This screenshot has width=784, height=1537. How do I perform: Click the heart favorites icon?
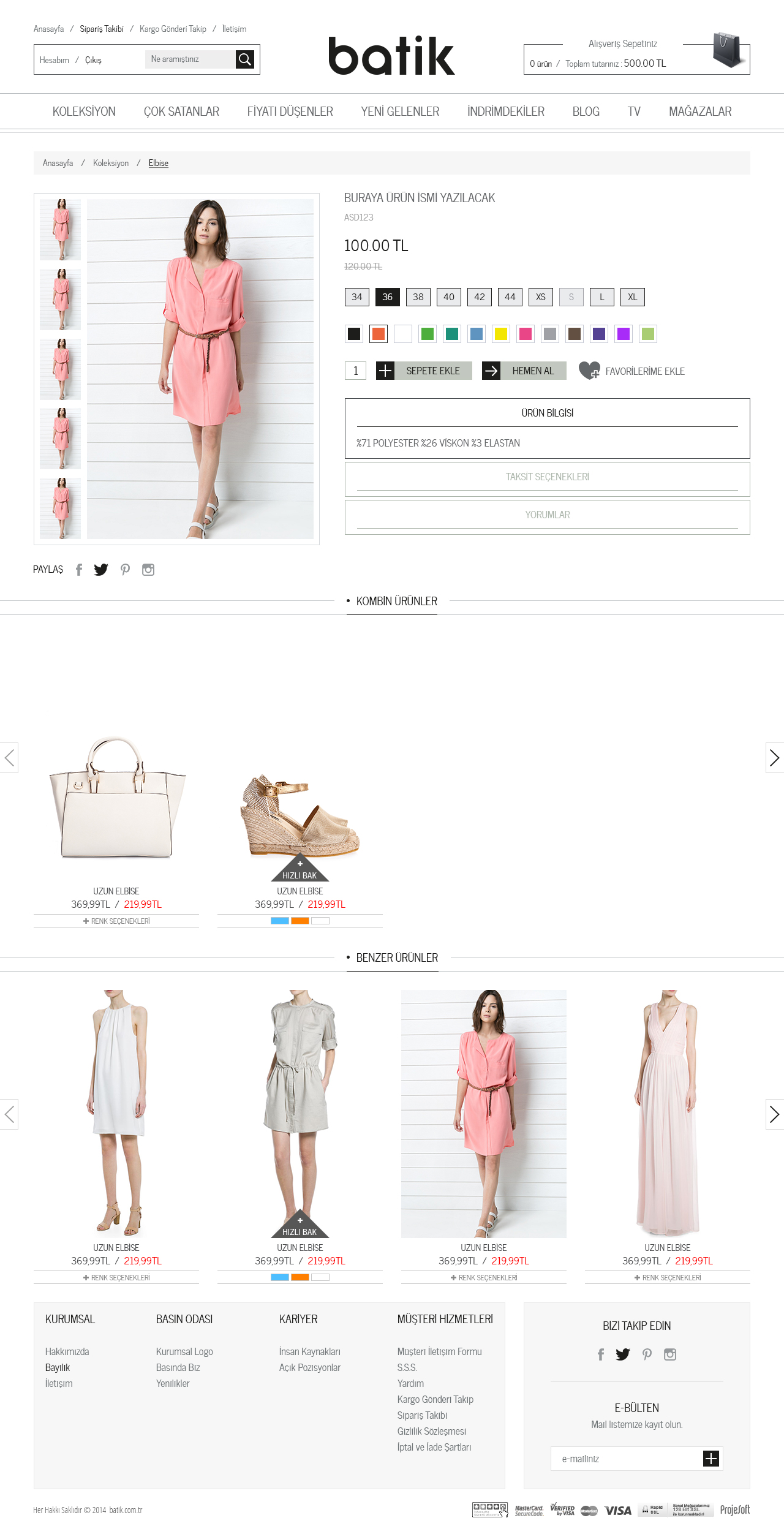[589, 371]
